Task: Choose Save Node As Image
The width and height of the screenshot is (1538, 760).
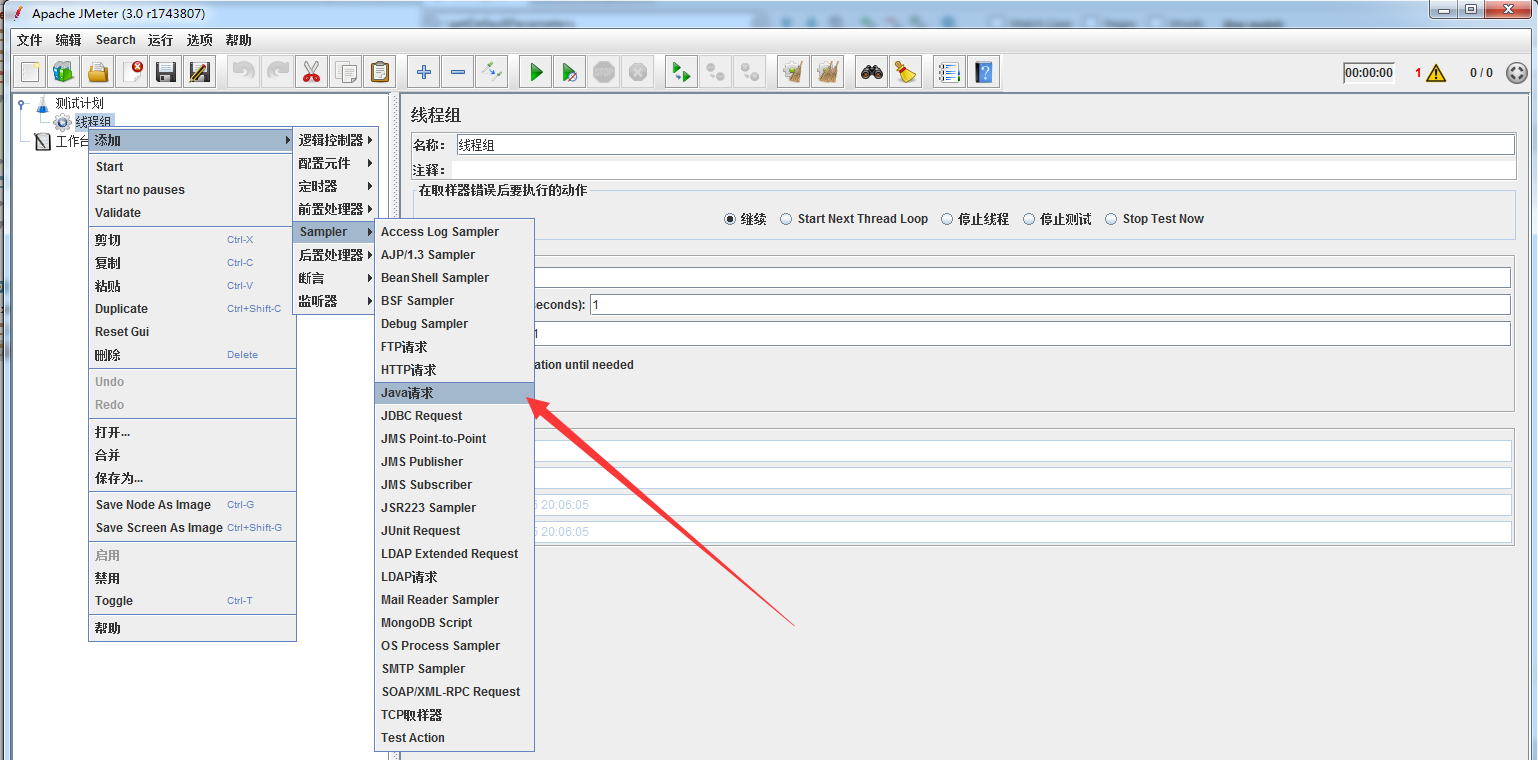Action: (192, 505)
